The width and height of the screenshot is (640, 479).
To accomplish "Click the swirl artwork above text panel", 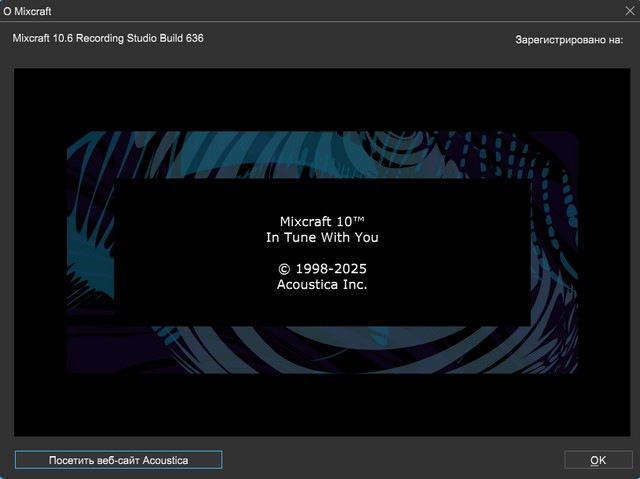I will 320,155.
